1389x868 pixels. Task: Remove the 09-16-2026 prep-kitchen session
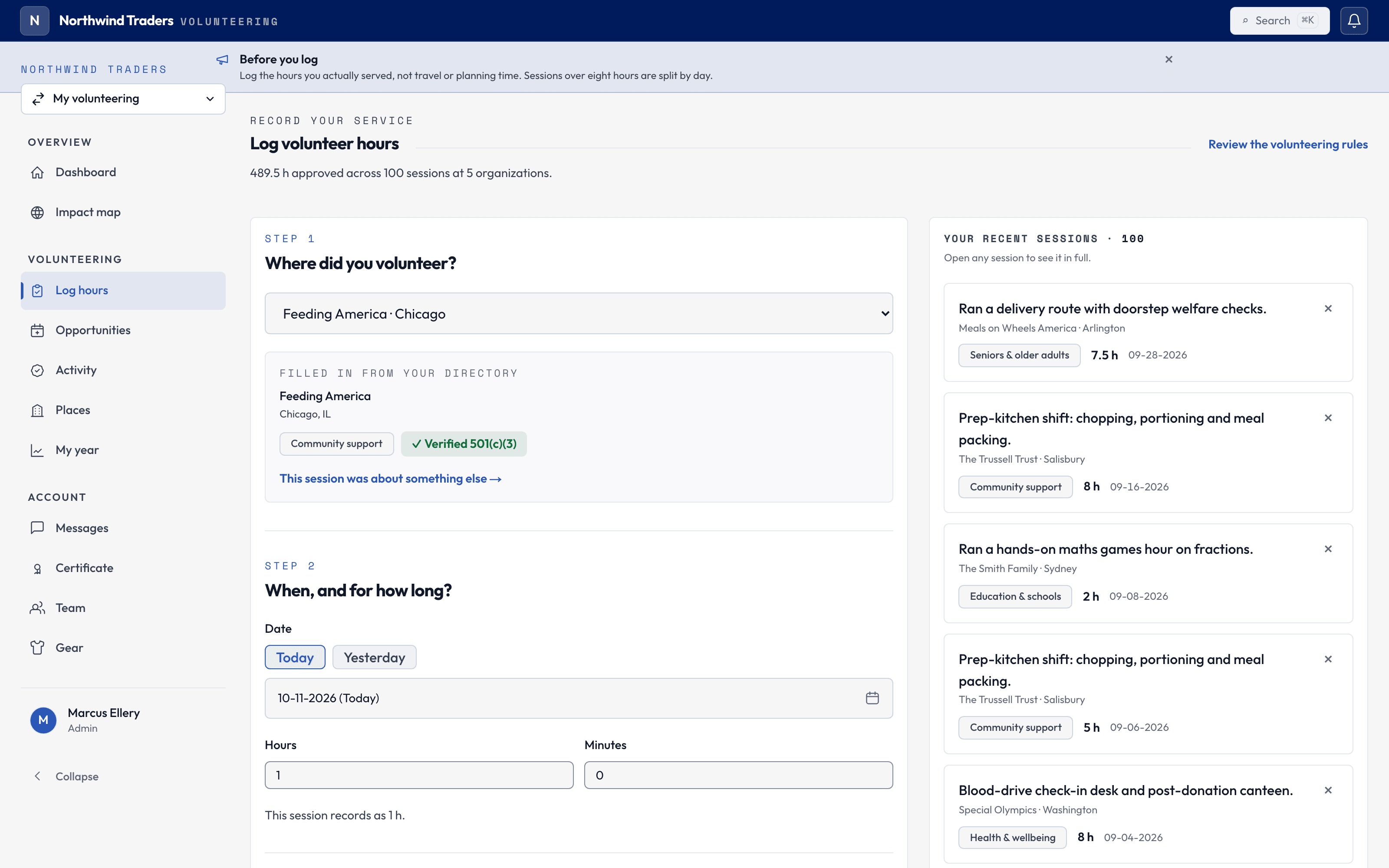(x=1328, y=418)
